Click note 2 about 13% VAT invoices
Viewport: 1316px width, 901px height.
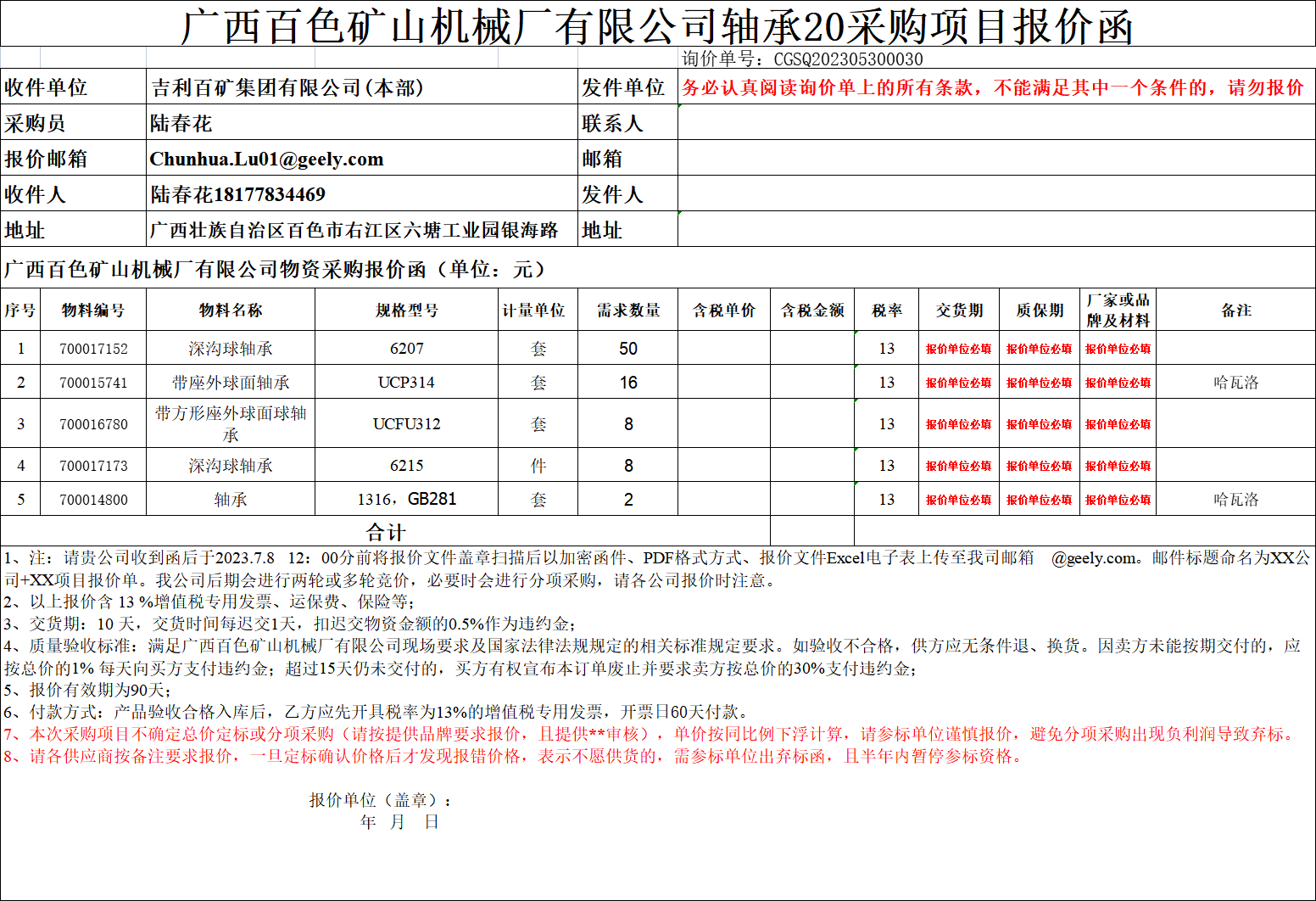coord(209,602)
